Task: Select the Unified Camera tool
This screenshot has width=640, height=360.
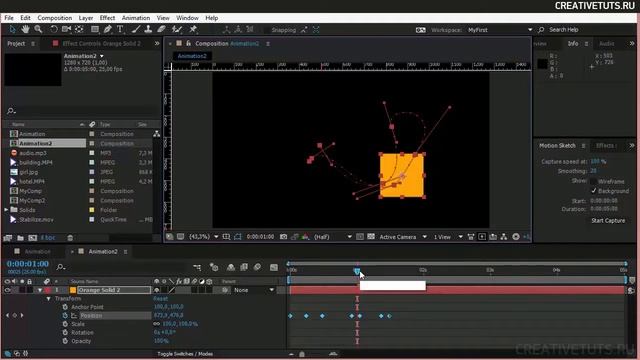Action: [x=66, y=29]
